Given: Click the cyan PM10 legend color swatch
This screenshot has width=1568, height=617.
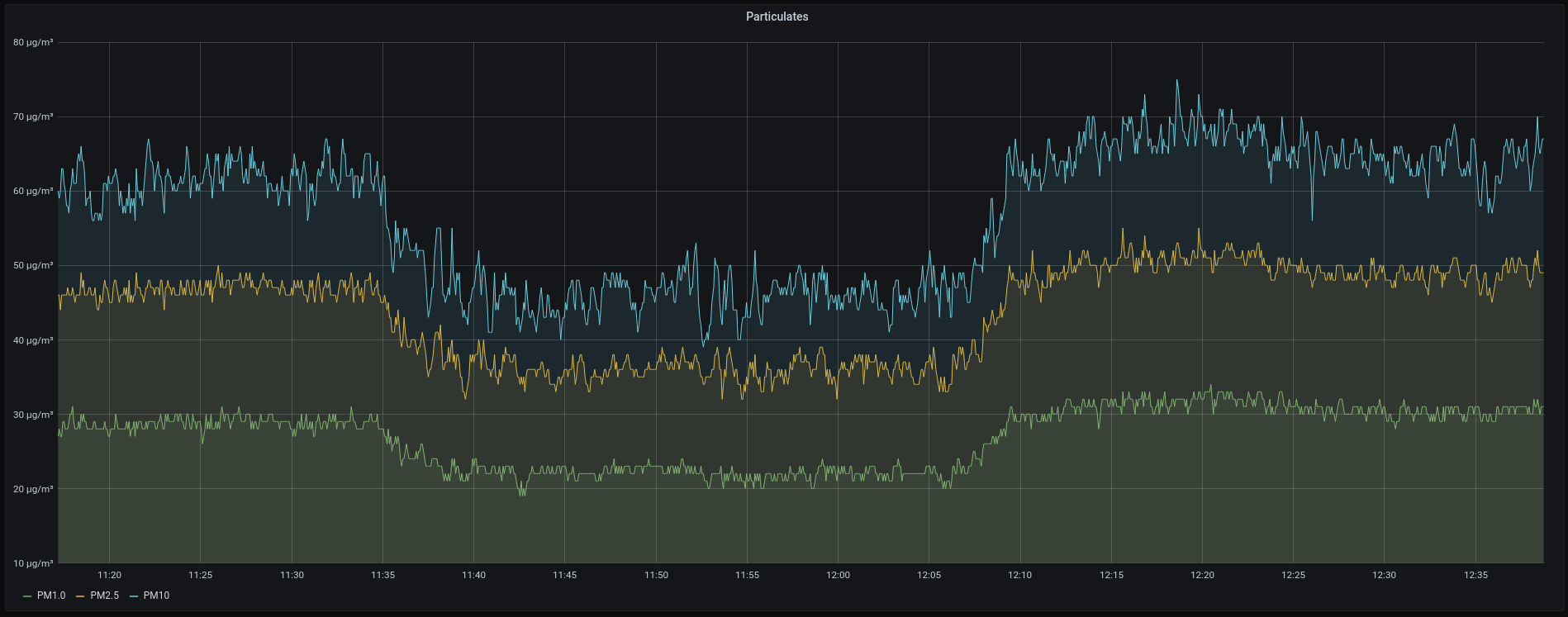Looking at the screenshot, I should pos(134,596).
